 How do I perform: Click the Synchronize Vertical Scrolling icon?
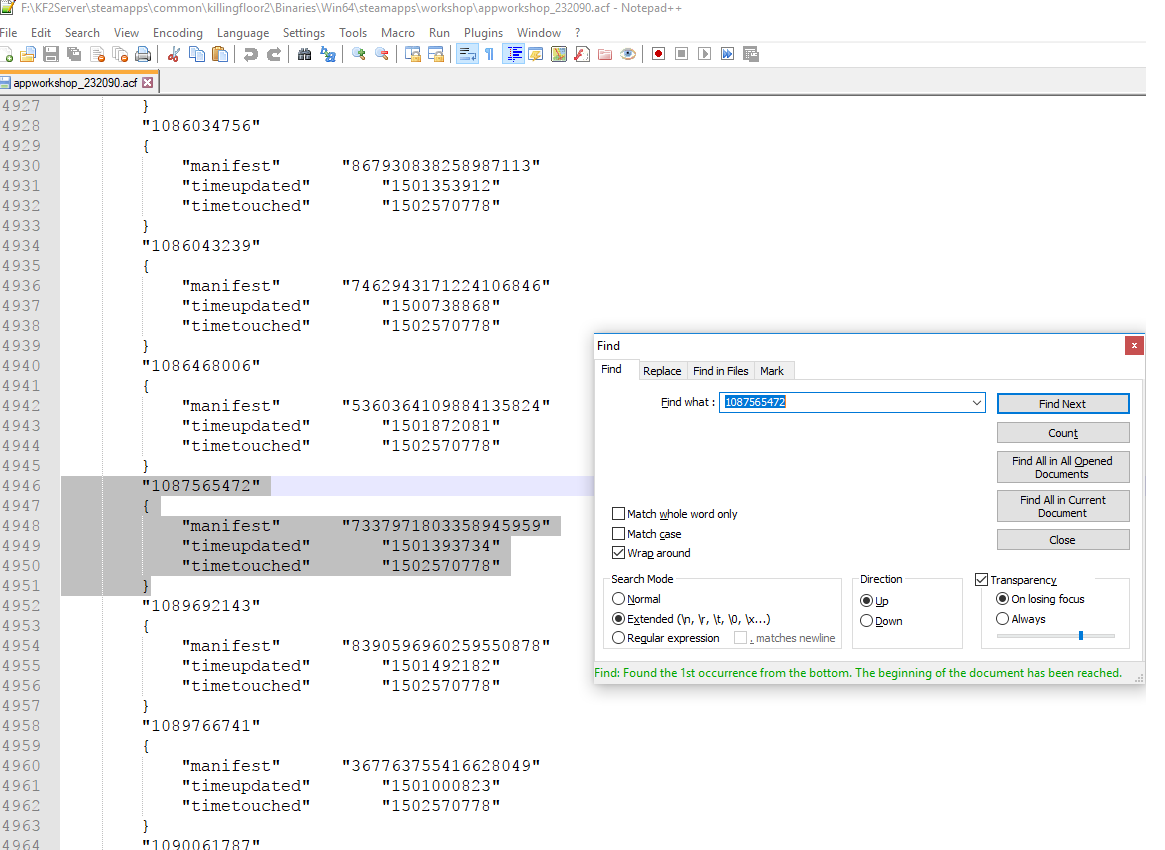[x=413, y=54]
